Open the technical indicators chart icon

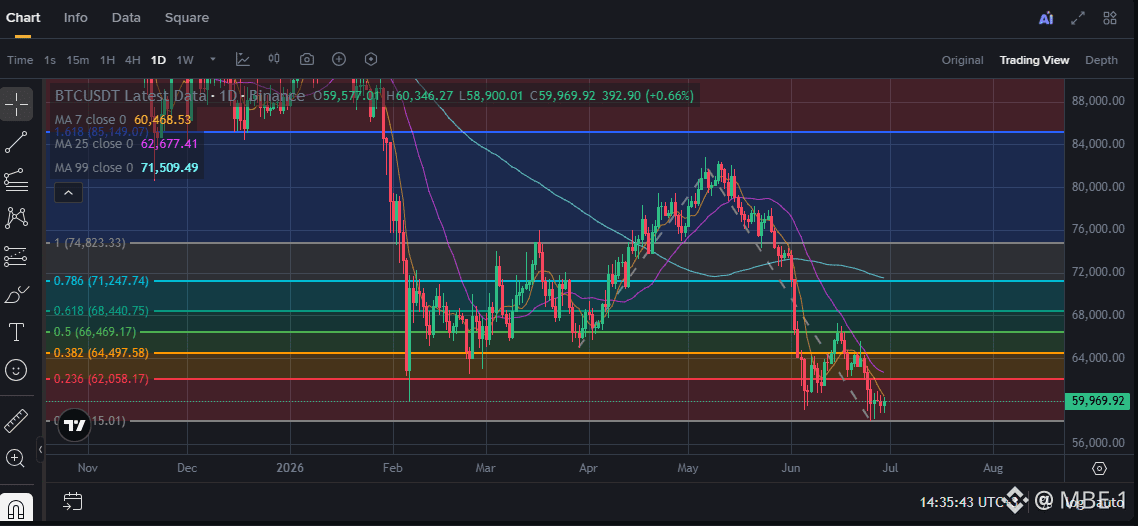[x=242, y=59]
